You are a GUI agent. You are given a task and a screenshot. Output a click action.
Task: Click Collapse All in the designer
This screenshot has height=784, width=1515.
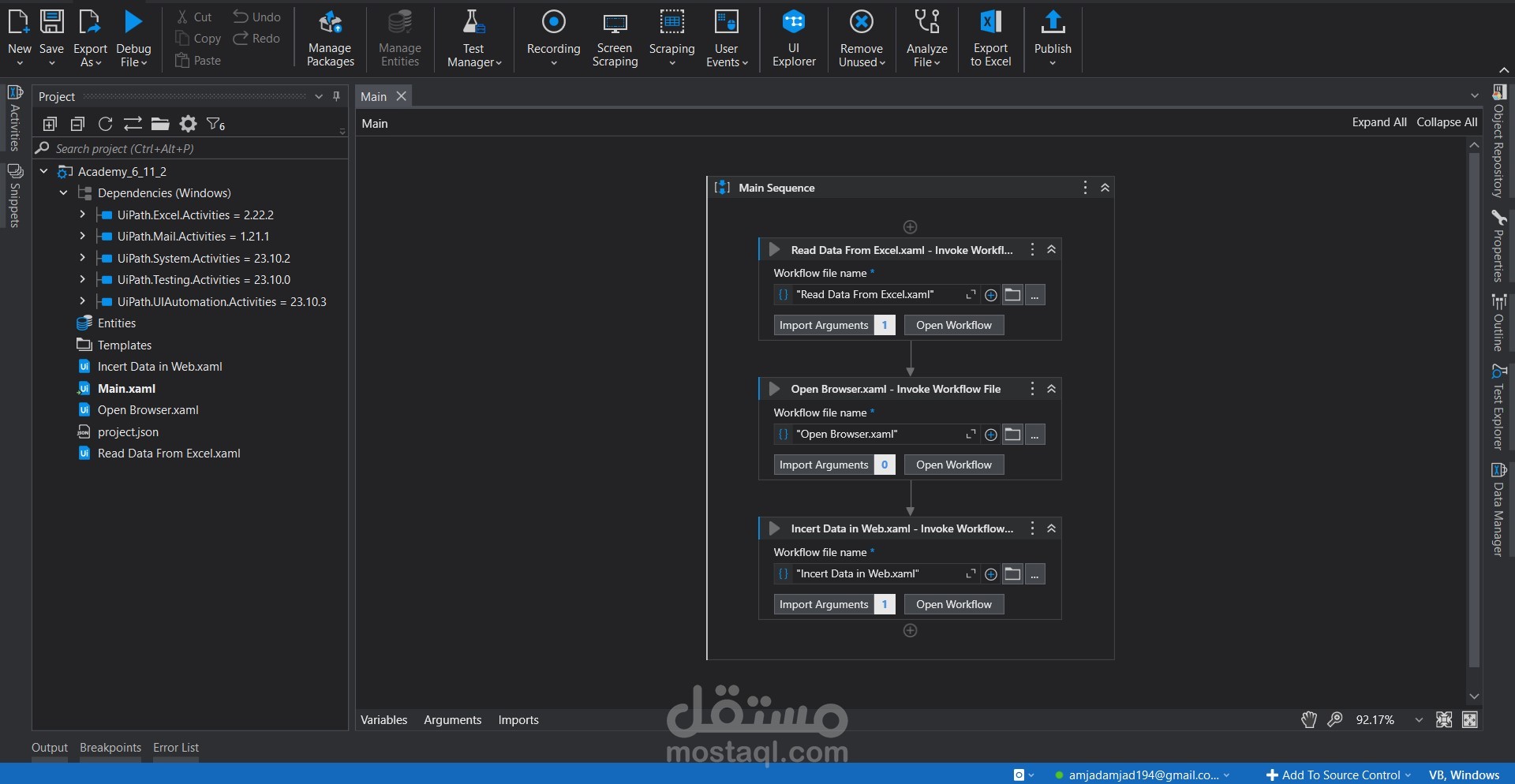(1447, 122)
